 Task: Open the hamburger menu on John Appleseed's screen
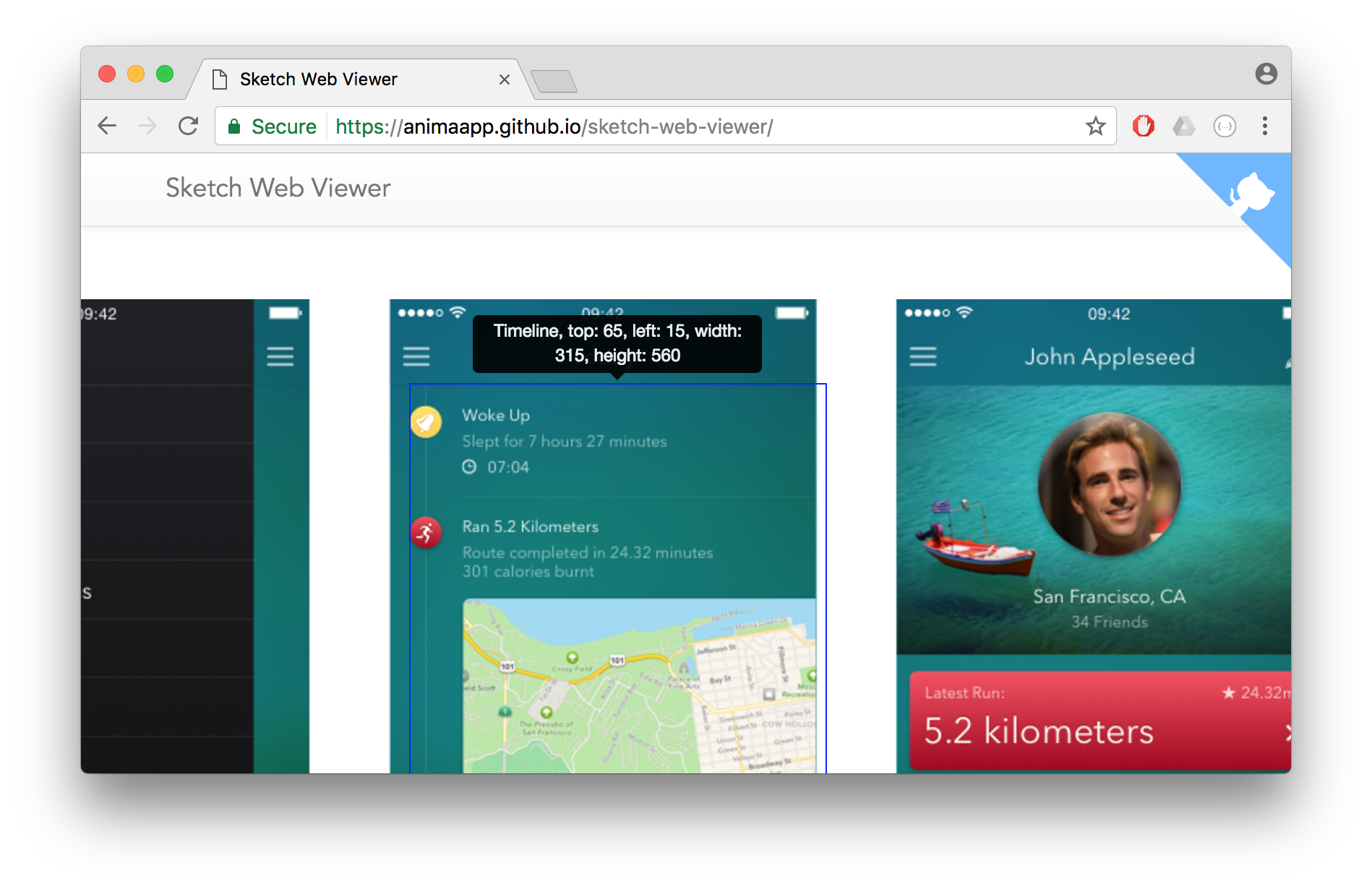coord(922,356)
